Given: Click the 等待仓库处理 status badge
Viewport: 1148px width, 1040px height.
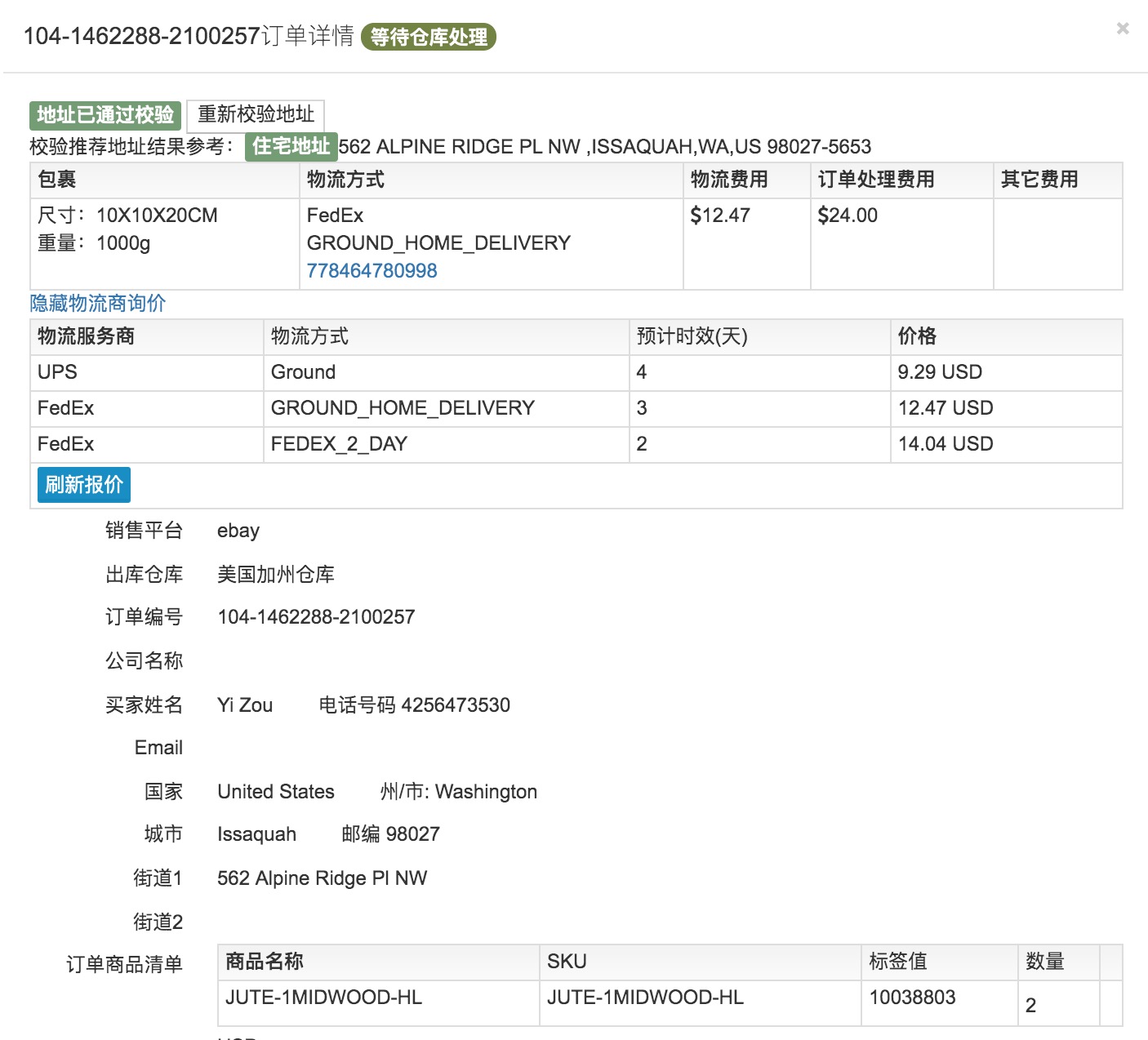Looking at the screenshot, I should coord(428,37).
